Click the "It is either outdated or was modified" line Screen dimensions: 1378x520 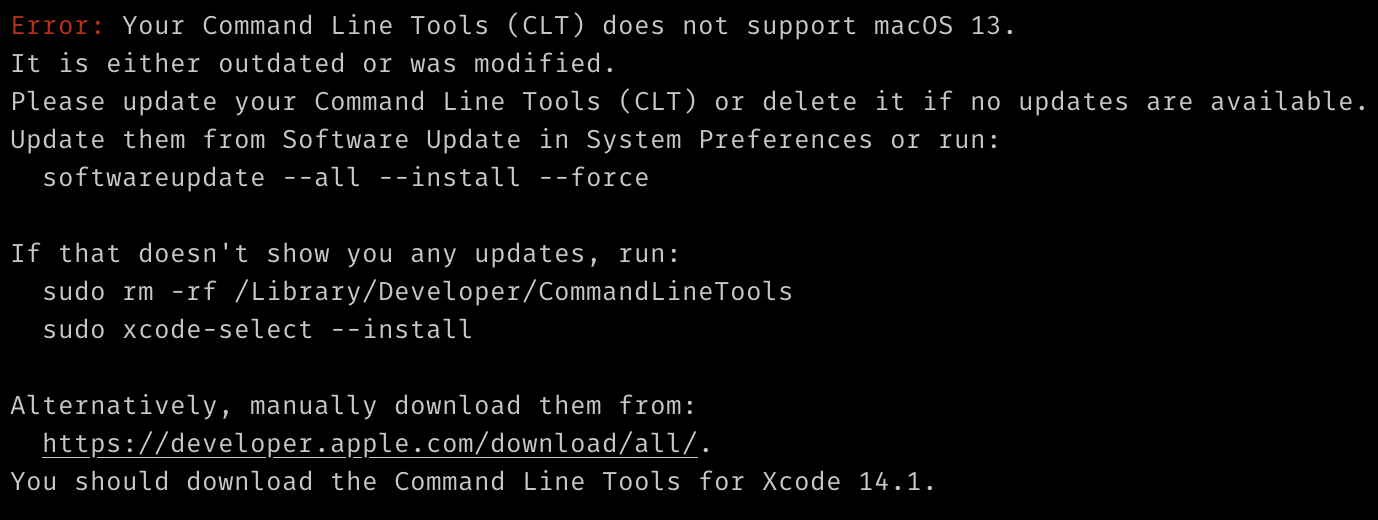[313, 64]
